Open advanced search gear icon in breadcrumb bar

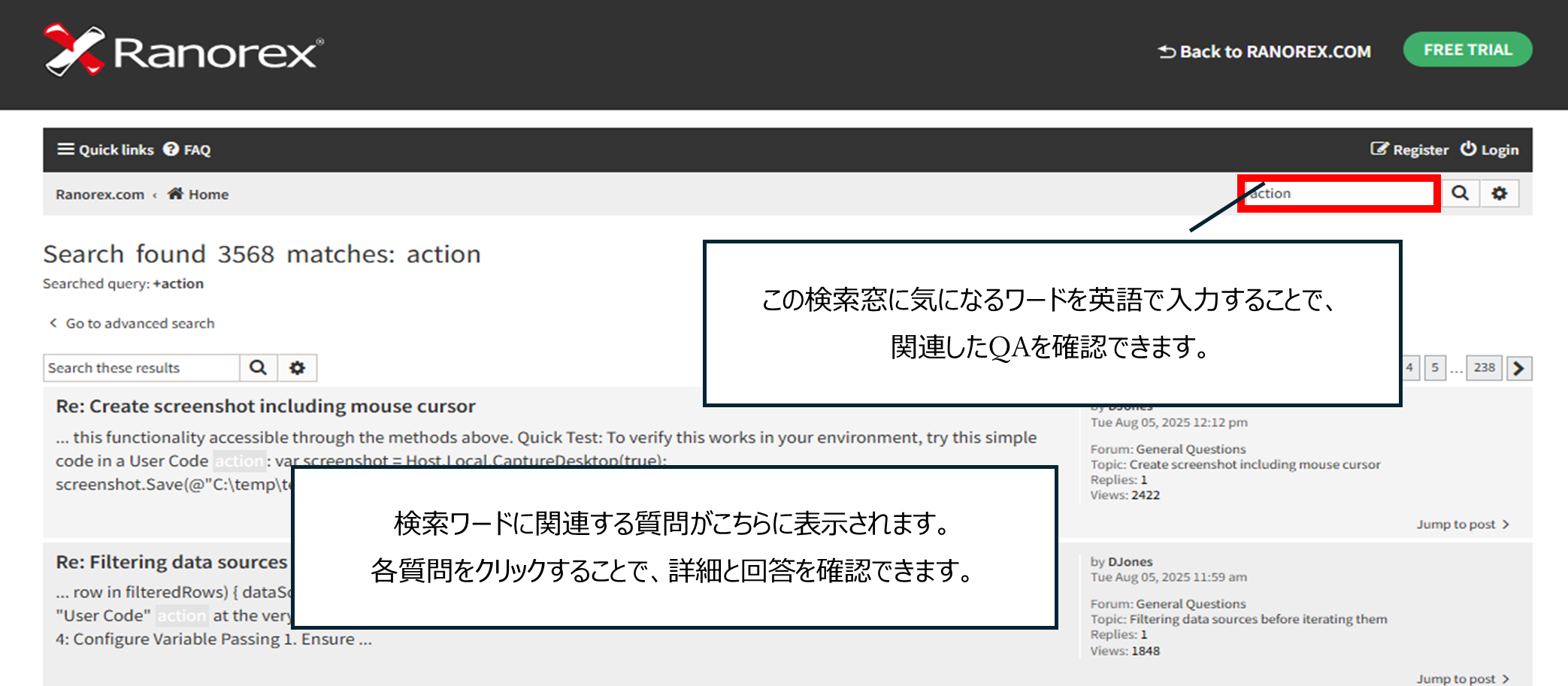point(1499,194)
